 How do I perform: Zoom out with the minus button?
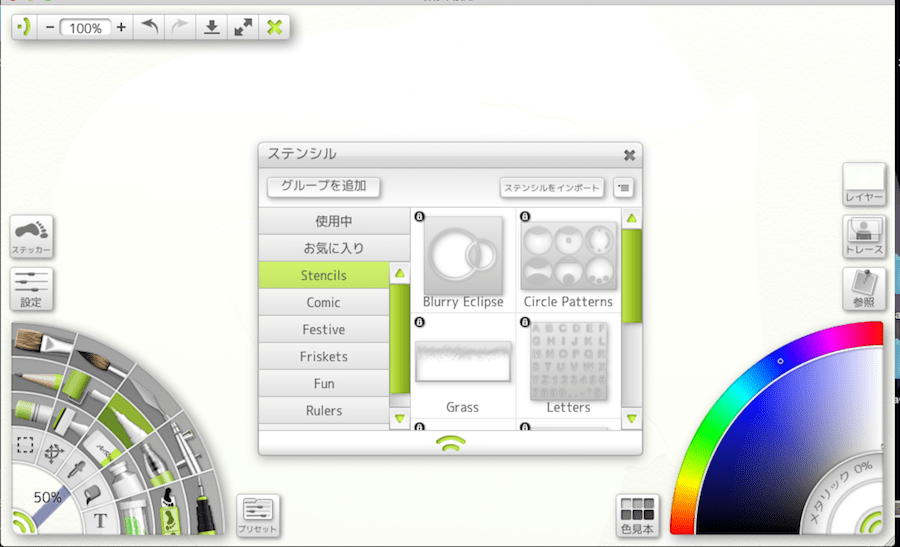coord(50,28)
